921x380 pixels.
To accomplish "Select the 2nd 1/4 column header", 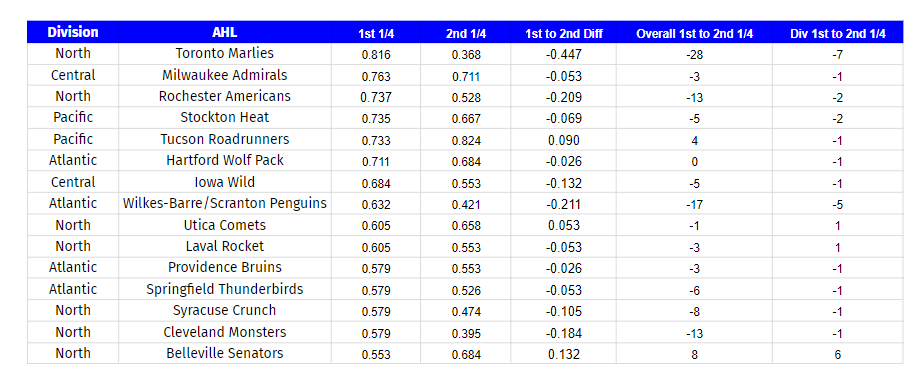I will [x=466, y=33].
